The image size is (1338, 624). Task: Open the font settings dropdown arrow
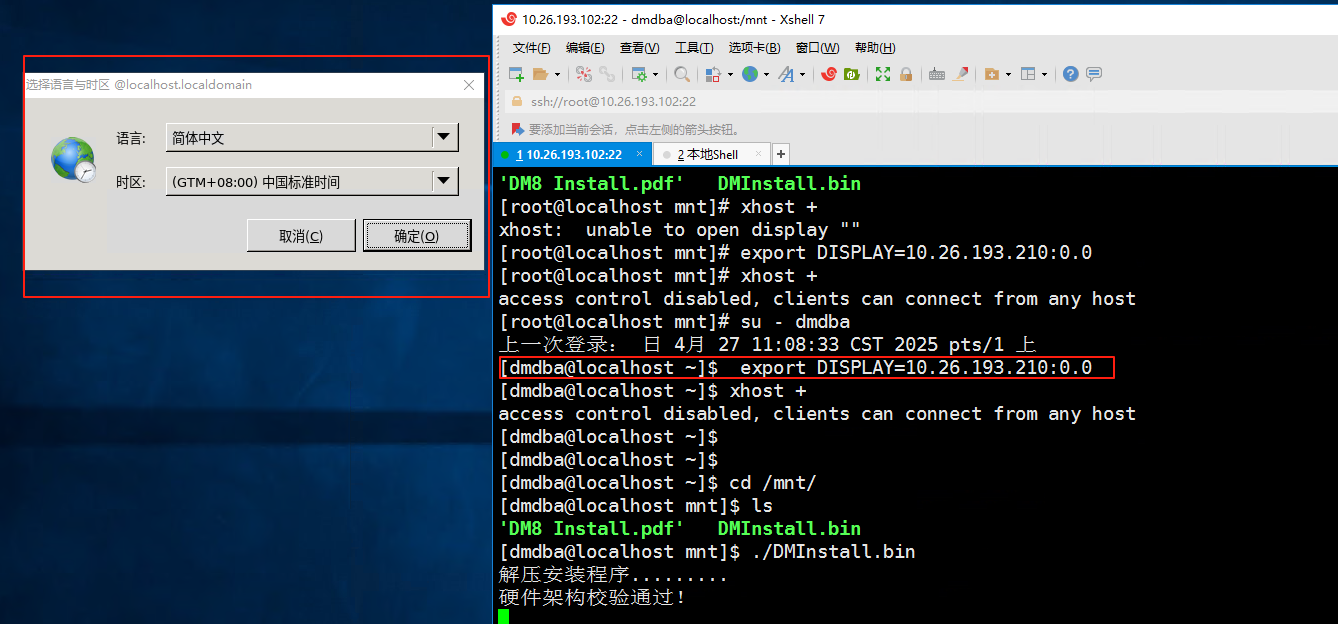coord(802,74)
